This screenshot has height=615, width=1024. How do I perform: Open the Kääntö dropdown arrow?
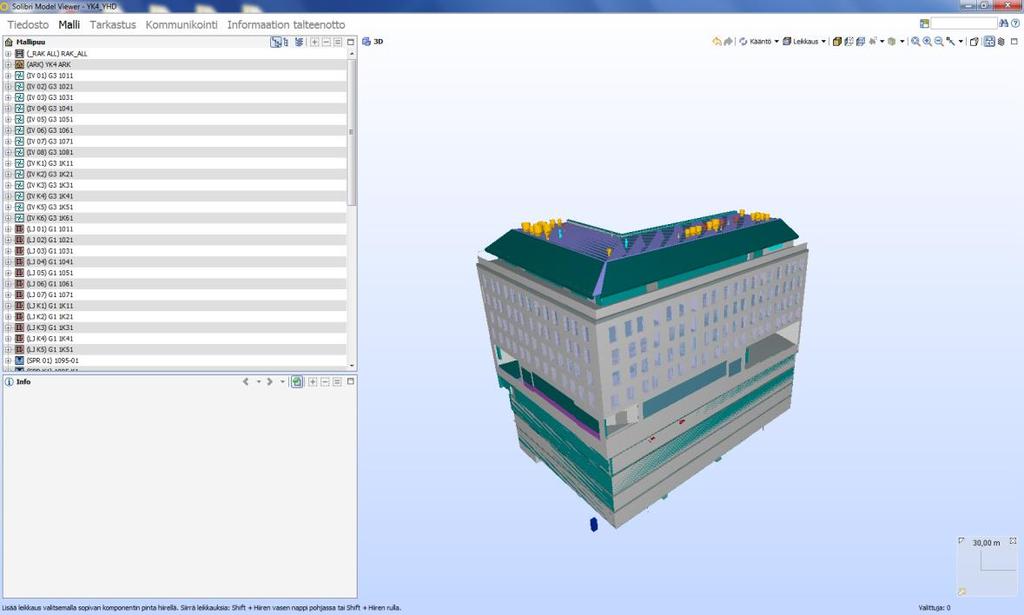[776, 41]
